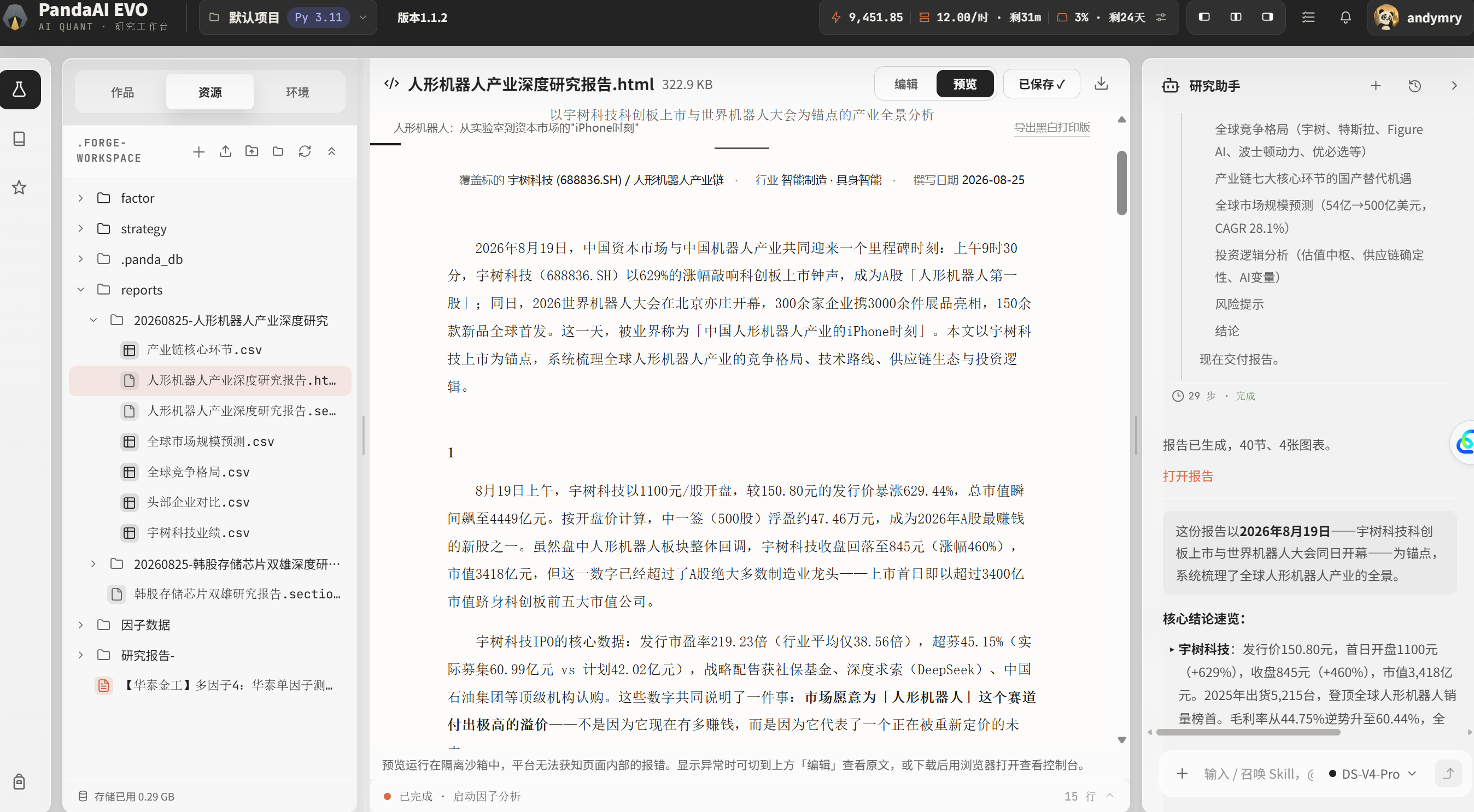Open the task list icon in top bar
The width and height of the screenshot is (1474, 812).
tap(1308, 17)
